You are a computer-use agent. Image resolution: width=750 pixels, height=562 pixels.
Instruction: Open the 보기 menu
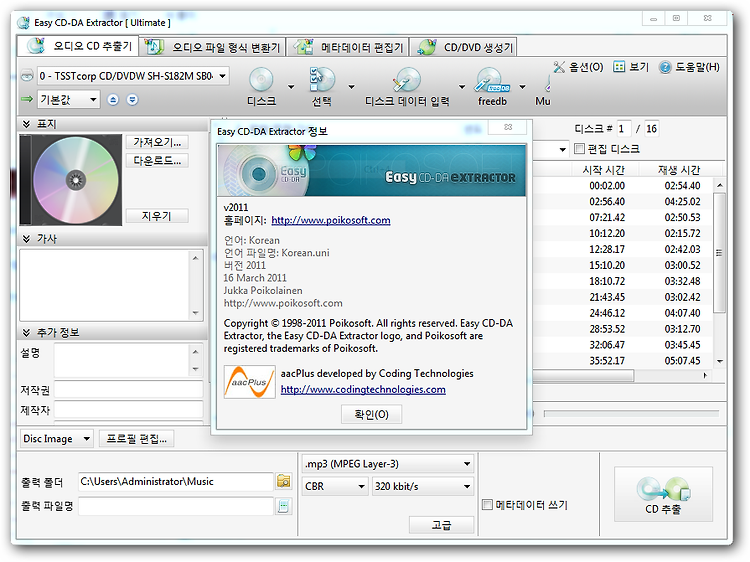[631, 67]
